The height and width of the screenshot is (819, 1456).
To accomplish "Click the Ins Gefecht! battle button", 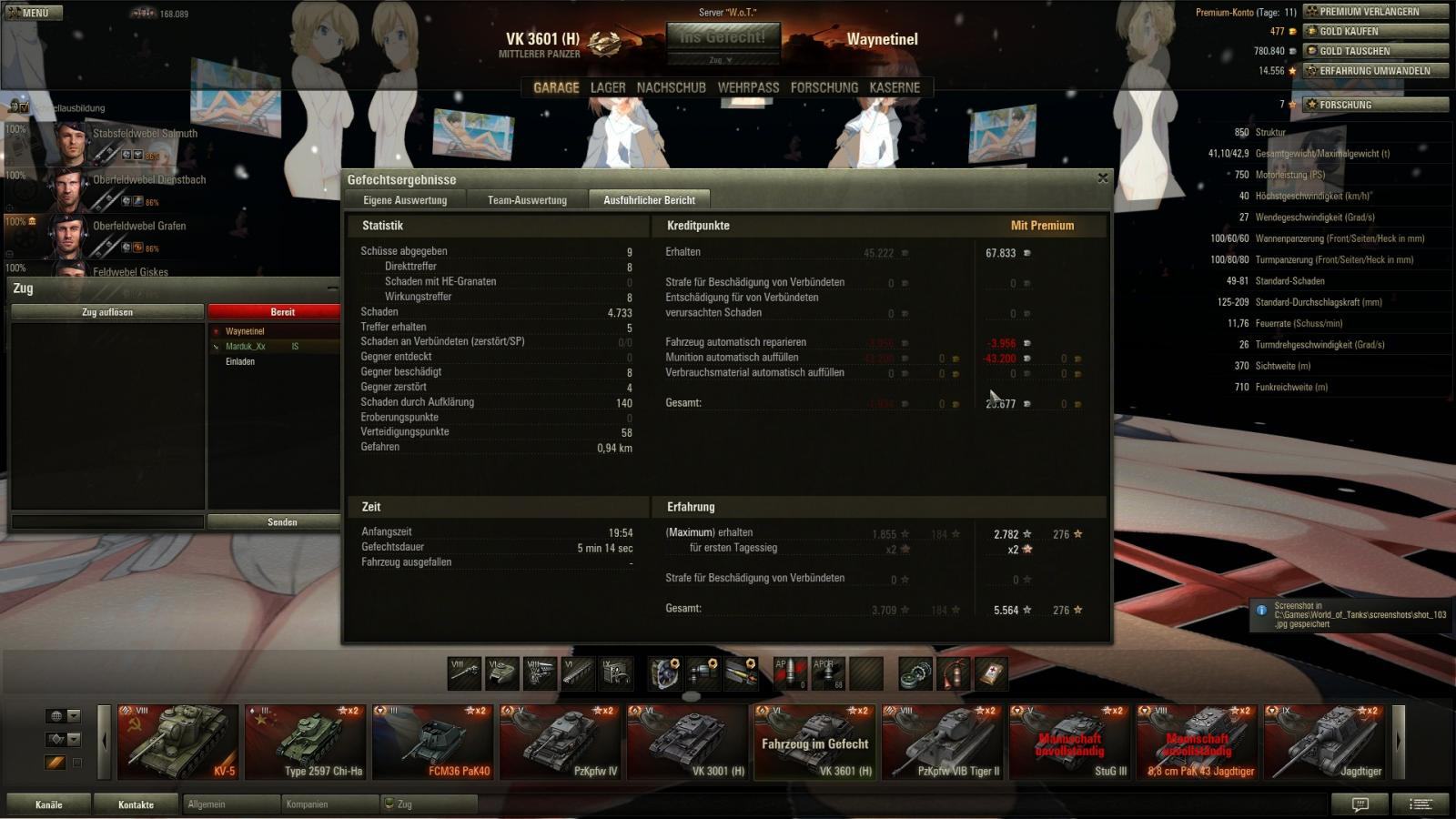I will [723, 37].
